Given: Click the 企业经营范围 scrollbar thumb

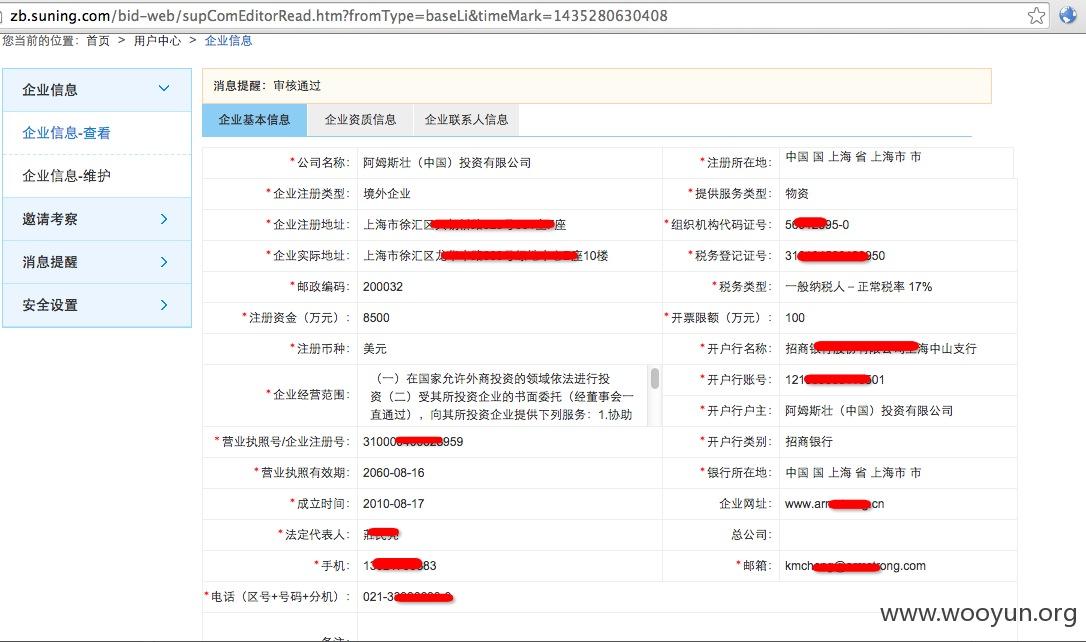Looking at the screenshot, I should 655,378.
